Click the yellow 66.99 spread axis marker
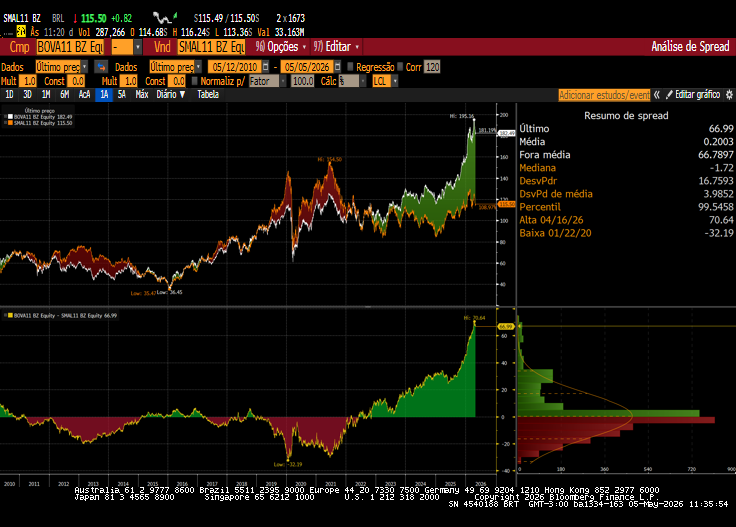The image size is (736, 527). [x=506, y=326]
